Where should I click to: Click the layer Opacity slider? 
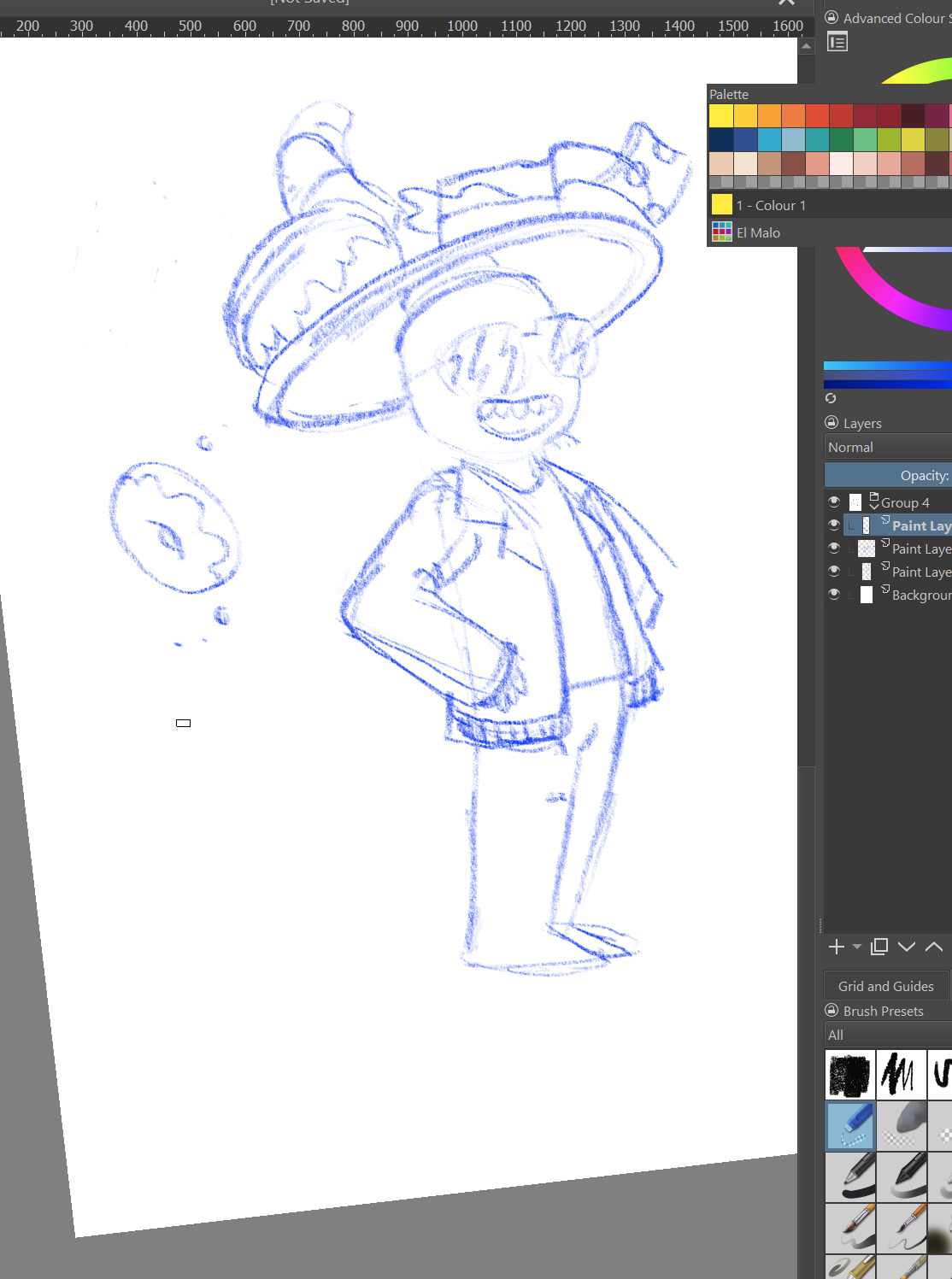(887, 475)
